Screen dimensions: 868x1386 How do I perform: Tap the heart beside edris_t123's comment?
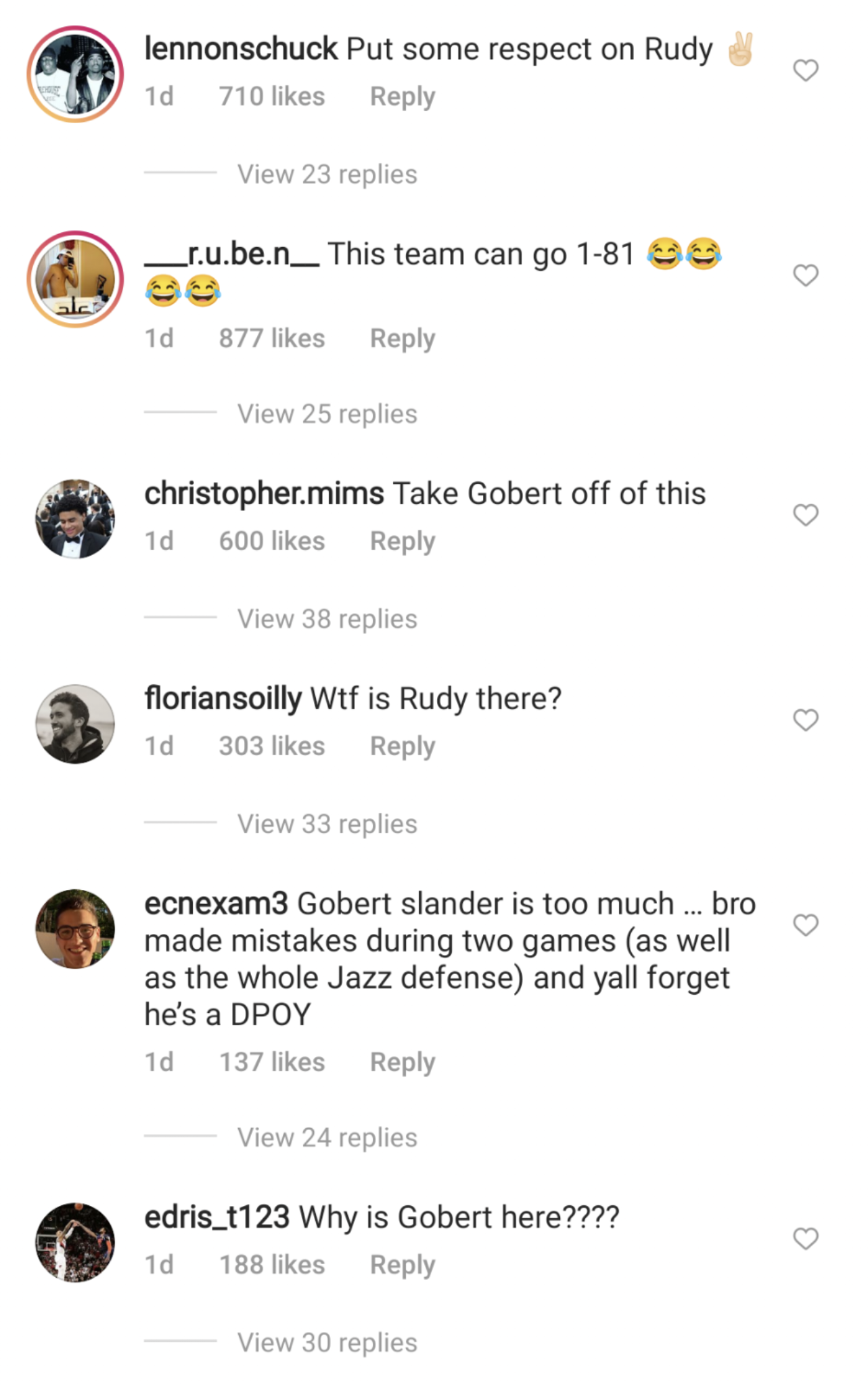click(805, 1238)
